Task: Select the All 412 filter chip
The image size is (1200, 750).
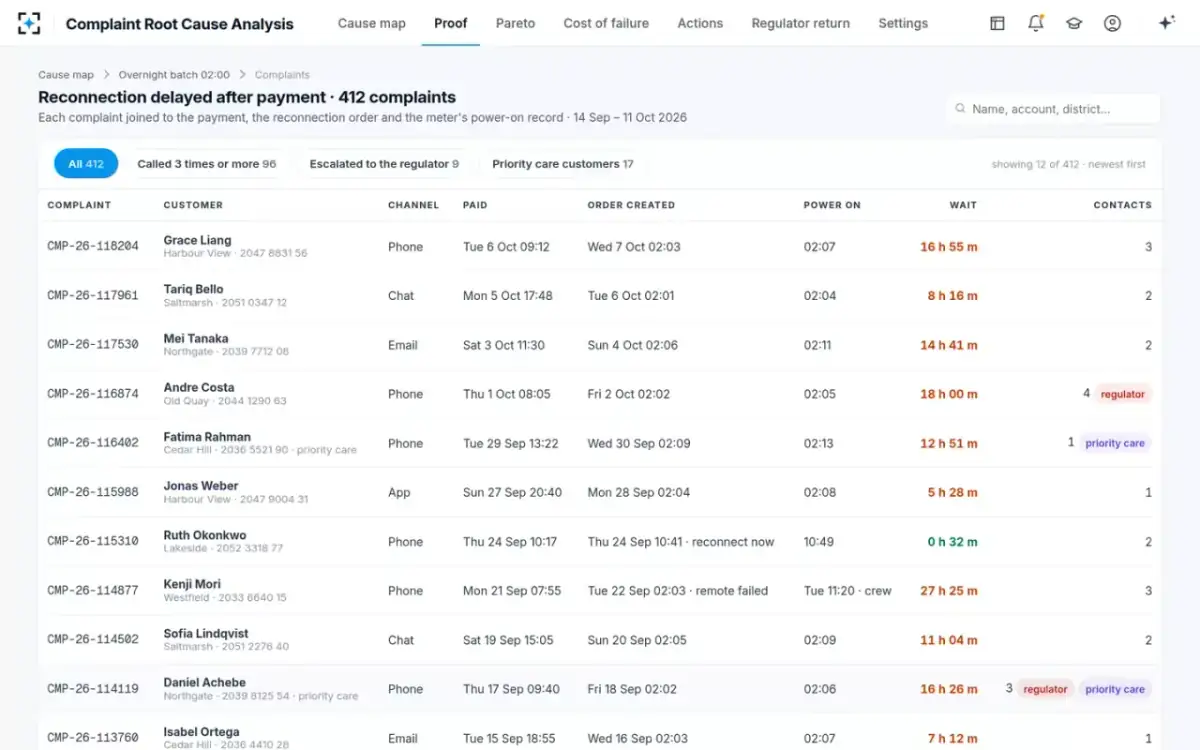Action: pyautogui.click(x=86, y=164)
